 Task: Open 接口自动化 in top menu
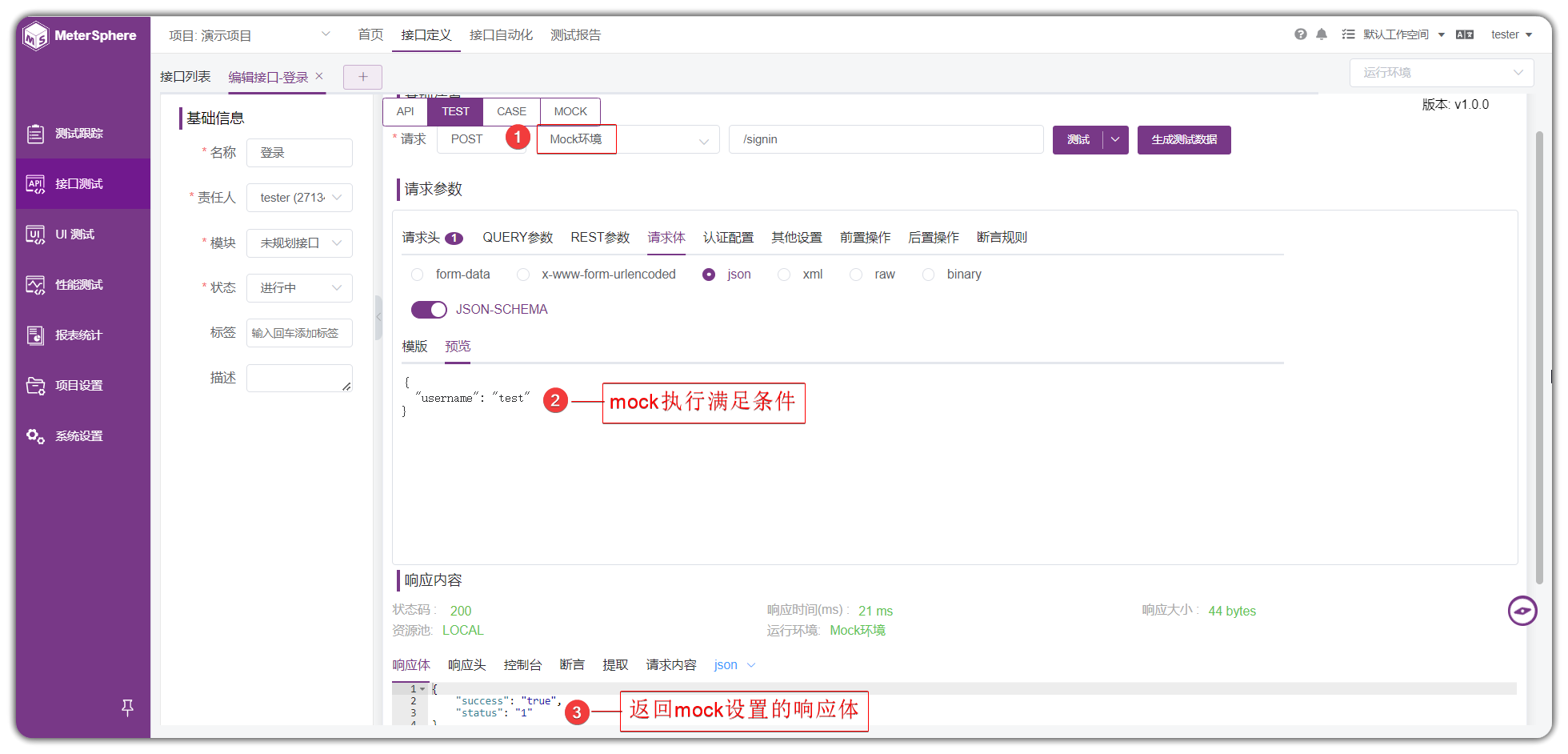coord(501,35)
